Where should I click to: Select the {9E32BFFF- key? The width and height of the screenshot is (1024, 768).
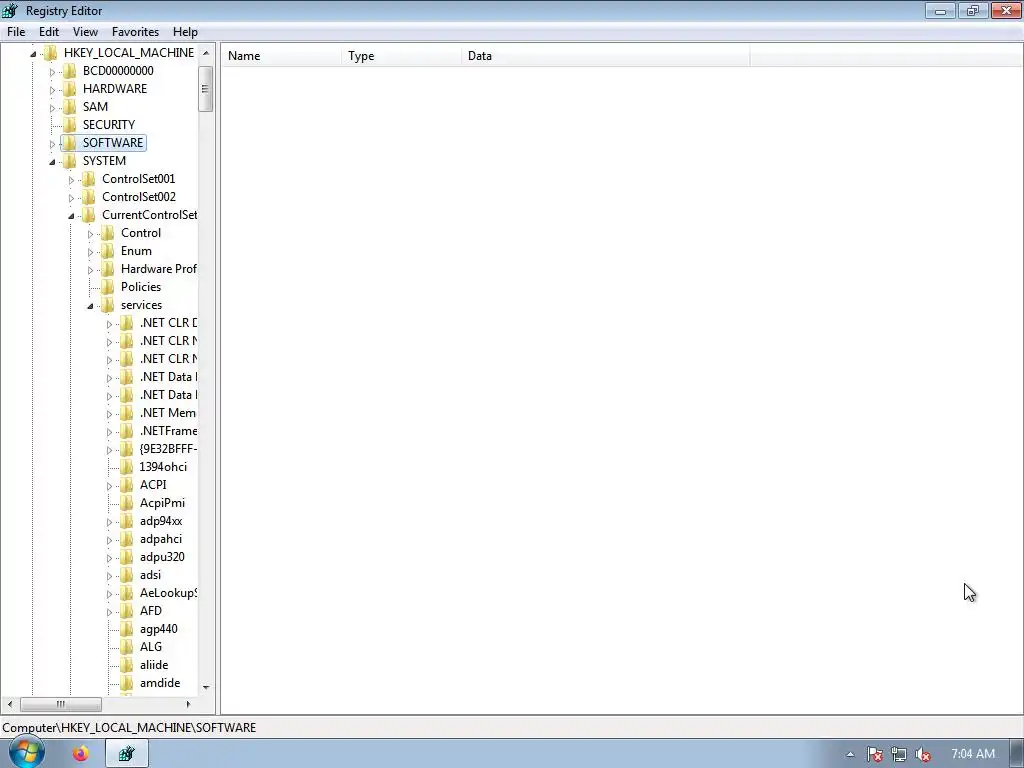point(168,449)
